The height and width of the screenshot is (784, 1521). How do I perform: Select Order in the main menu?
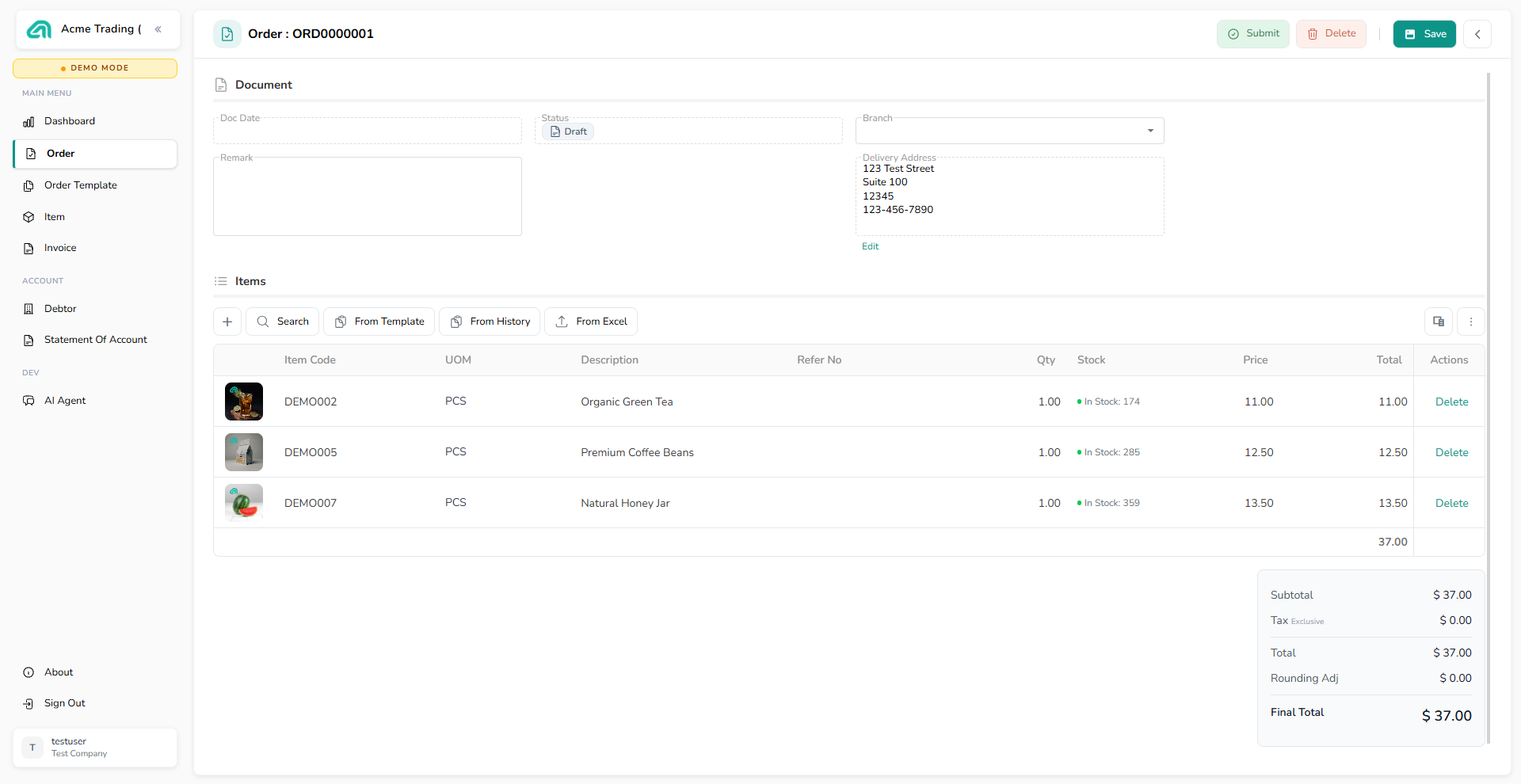click(x=95, y=154)
